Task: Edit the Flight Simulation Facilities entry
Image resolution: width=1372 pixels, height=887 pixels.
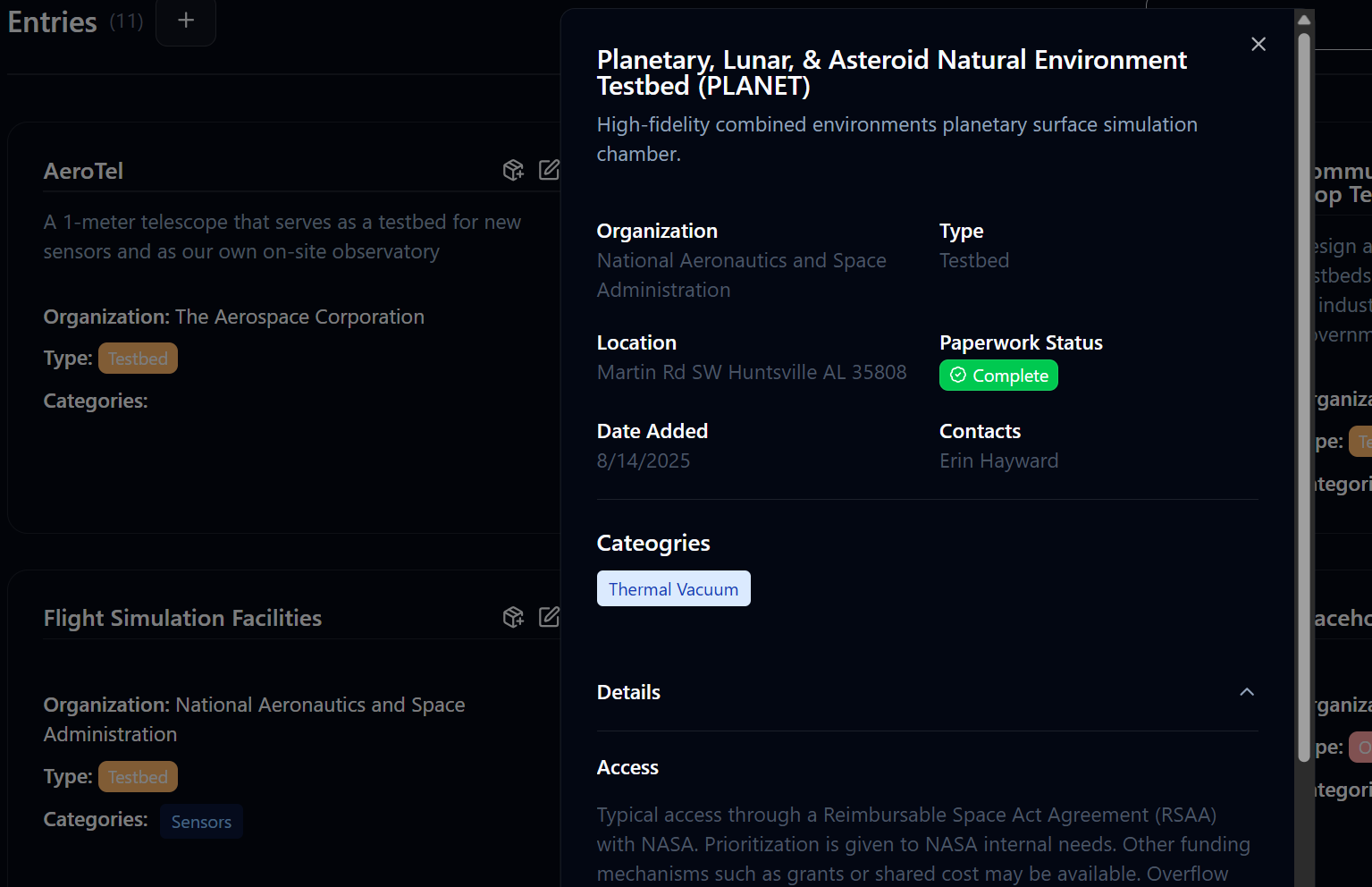Action: click(x=550, y=617)
